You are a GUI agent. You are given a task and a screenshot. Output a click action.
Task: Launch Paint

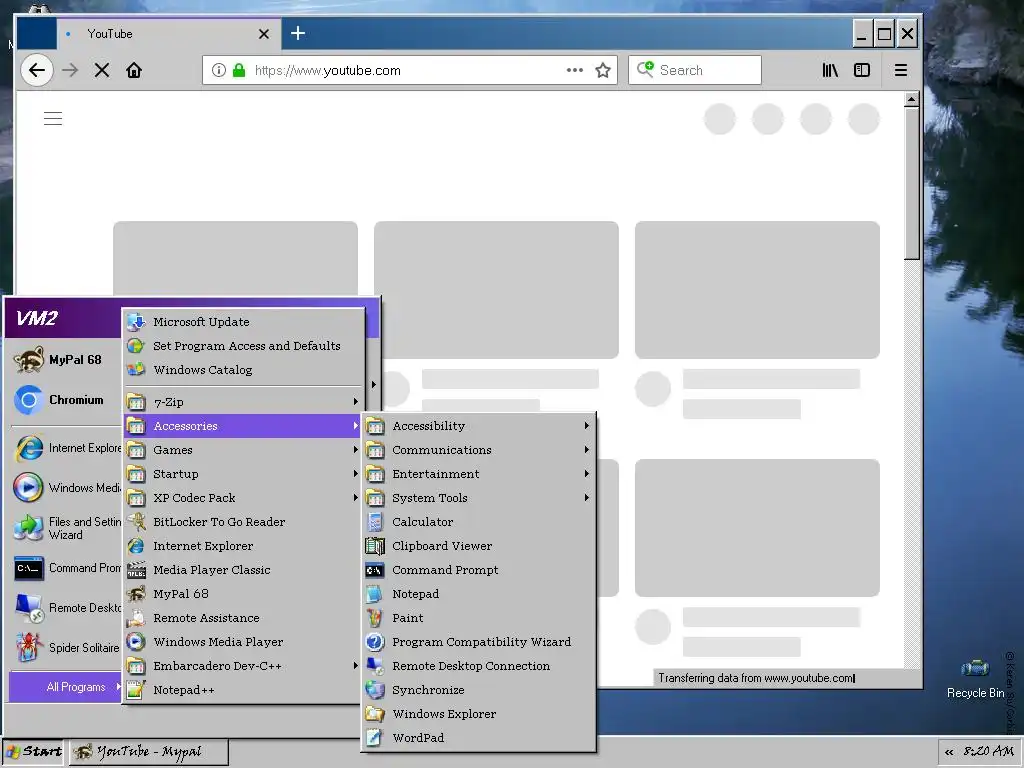[x=479, y=618]
